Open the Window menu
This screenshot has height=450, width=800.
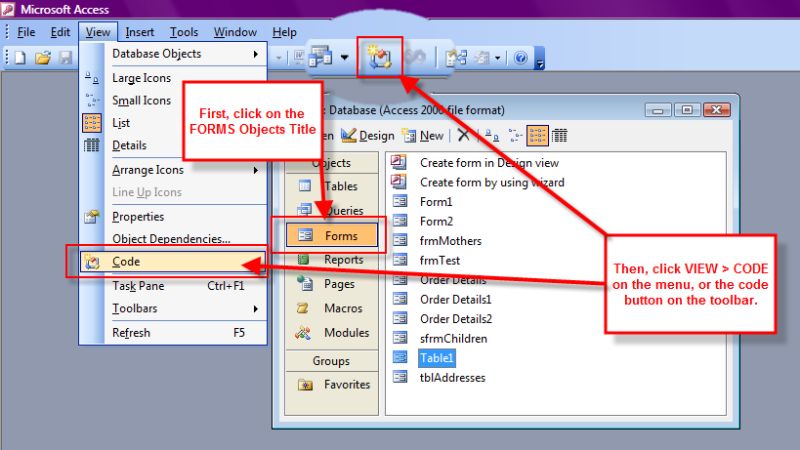pos(235,32)
